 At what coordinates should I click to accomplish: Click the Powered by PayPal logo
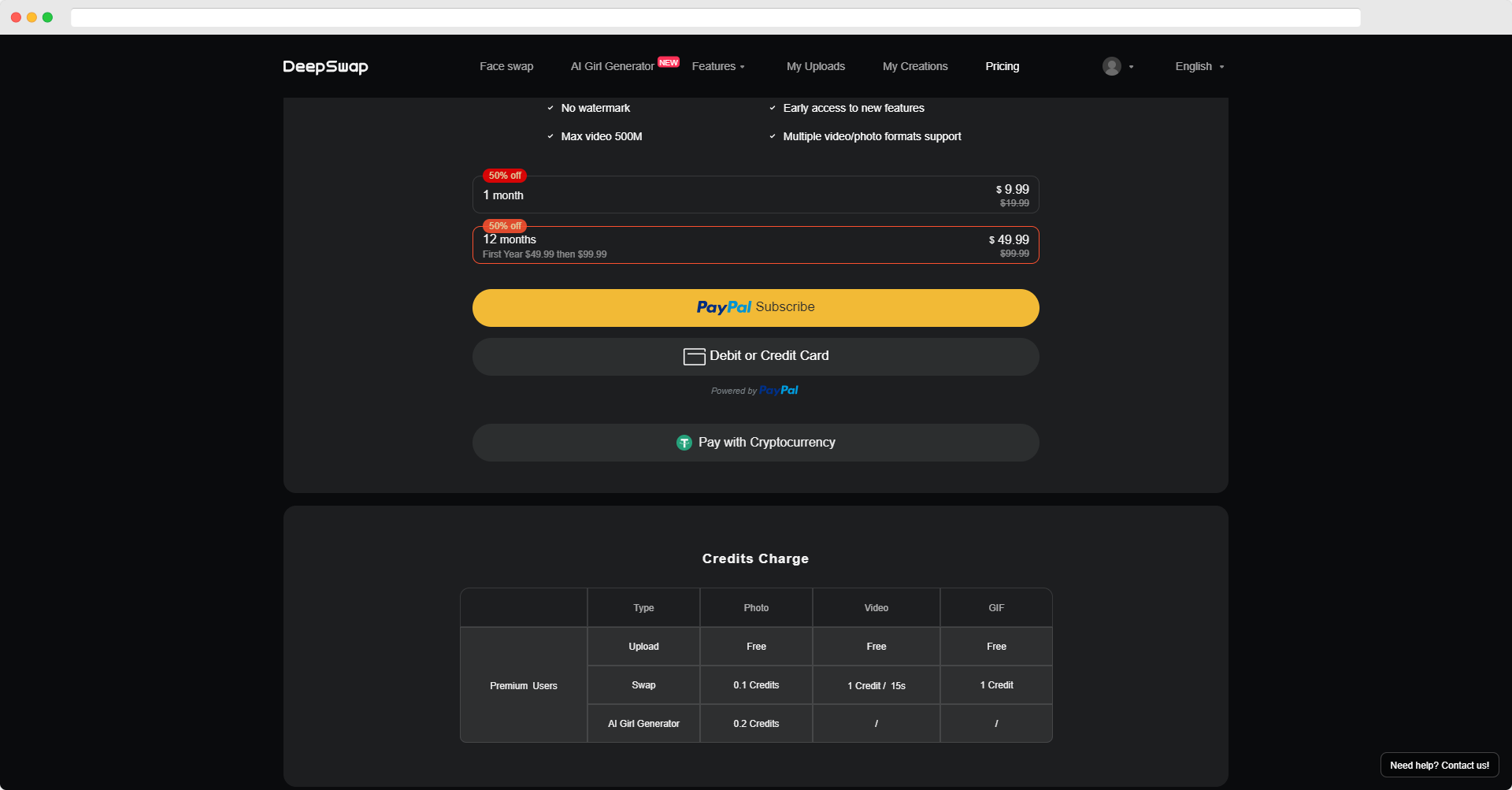754,390
